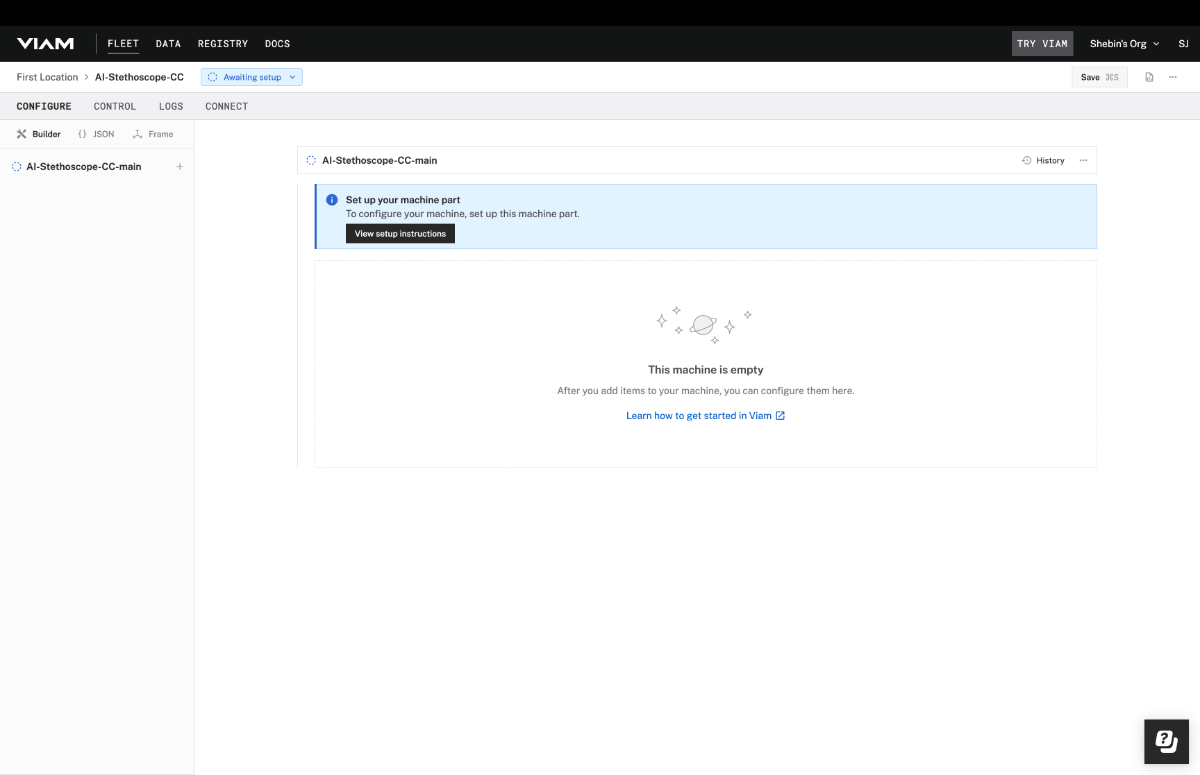
Task: Click the status spinner icon in the card header
Action: 311,160
